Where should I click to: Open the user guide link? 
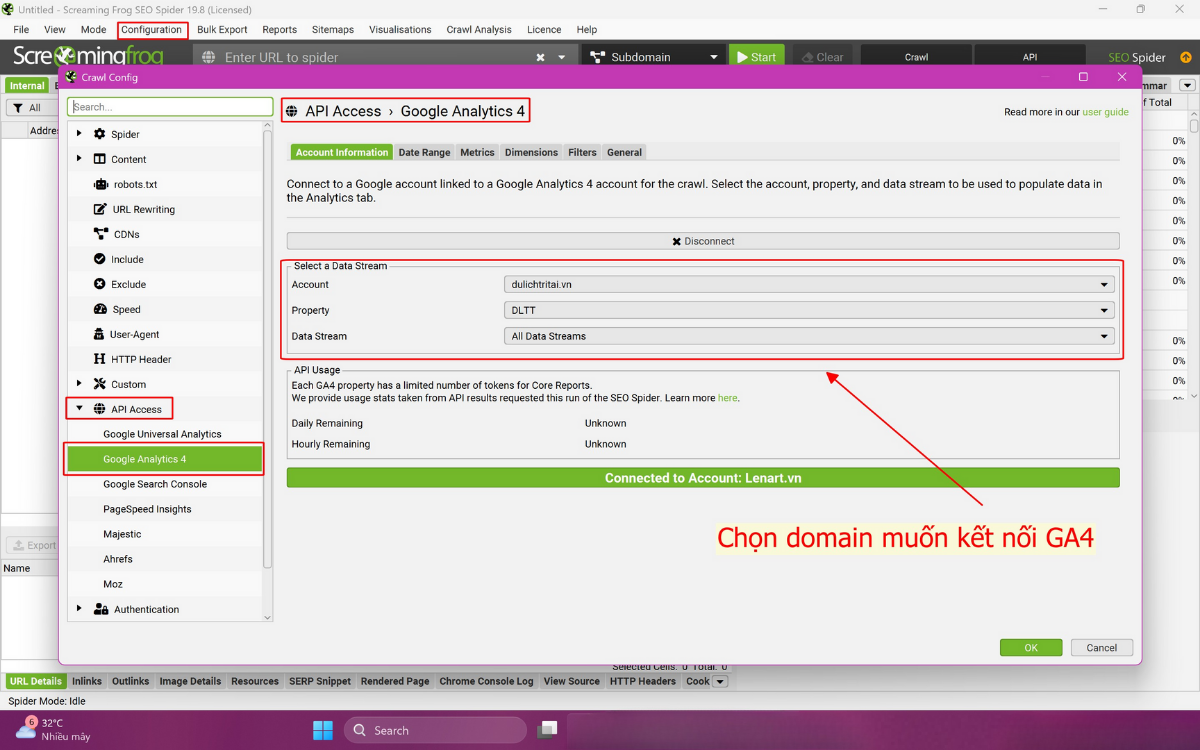click(x=1105, y=112)
